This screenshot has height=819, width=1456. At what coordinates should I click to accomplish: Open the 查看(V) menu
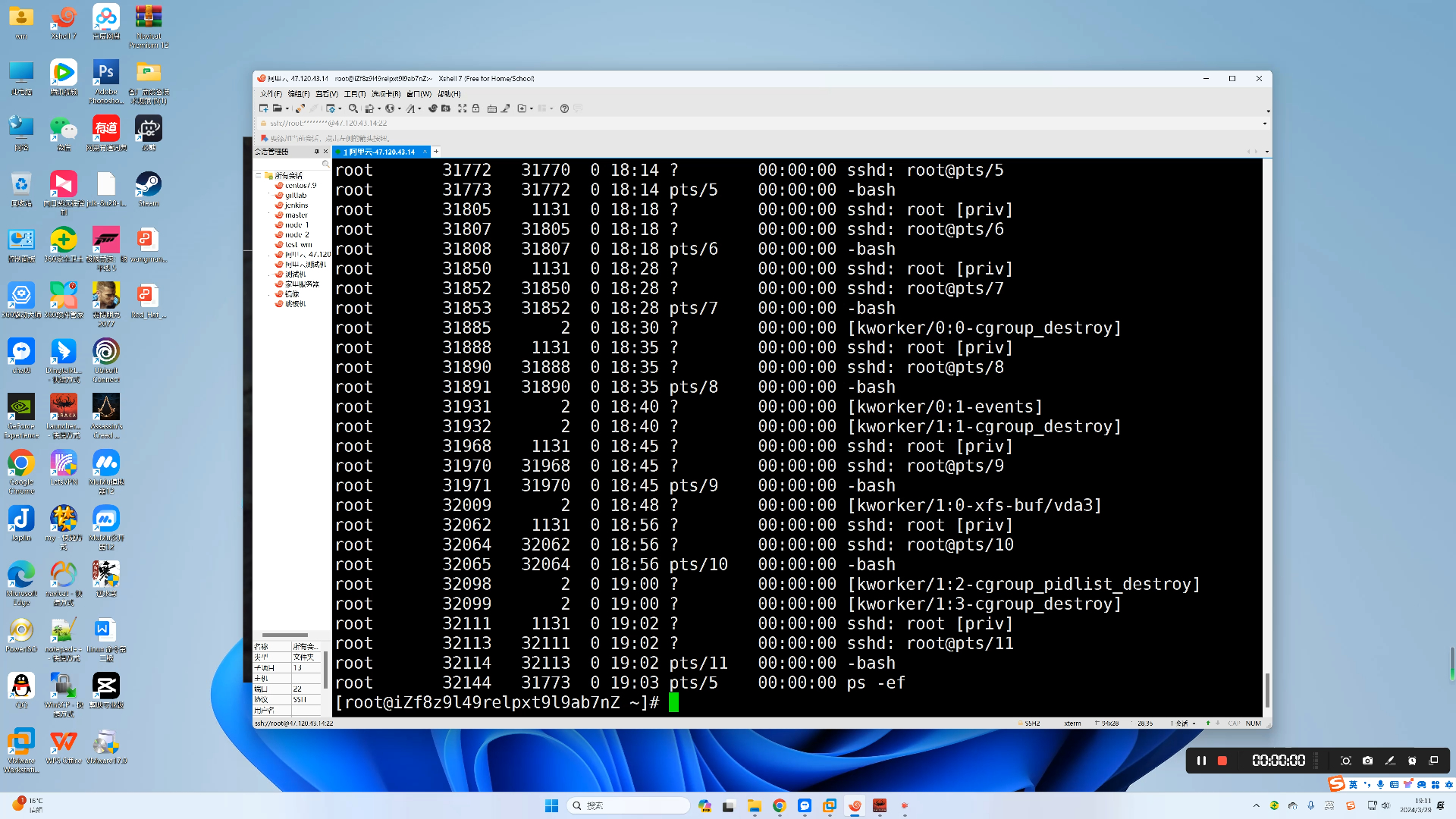pos(327,94)
